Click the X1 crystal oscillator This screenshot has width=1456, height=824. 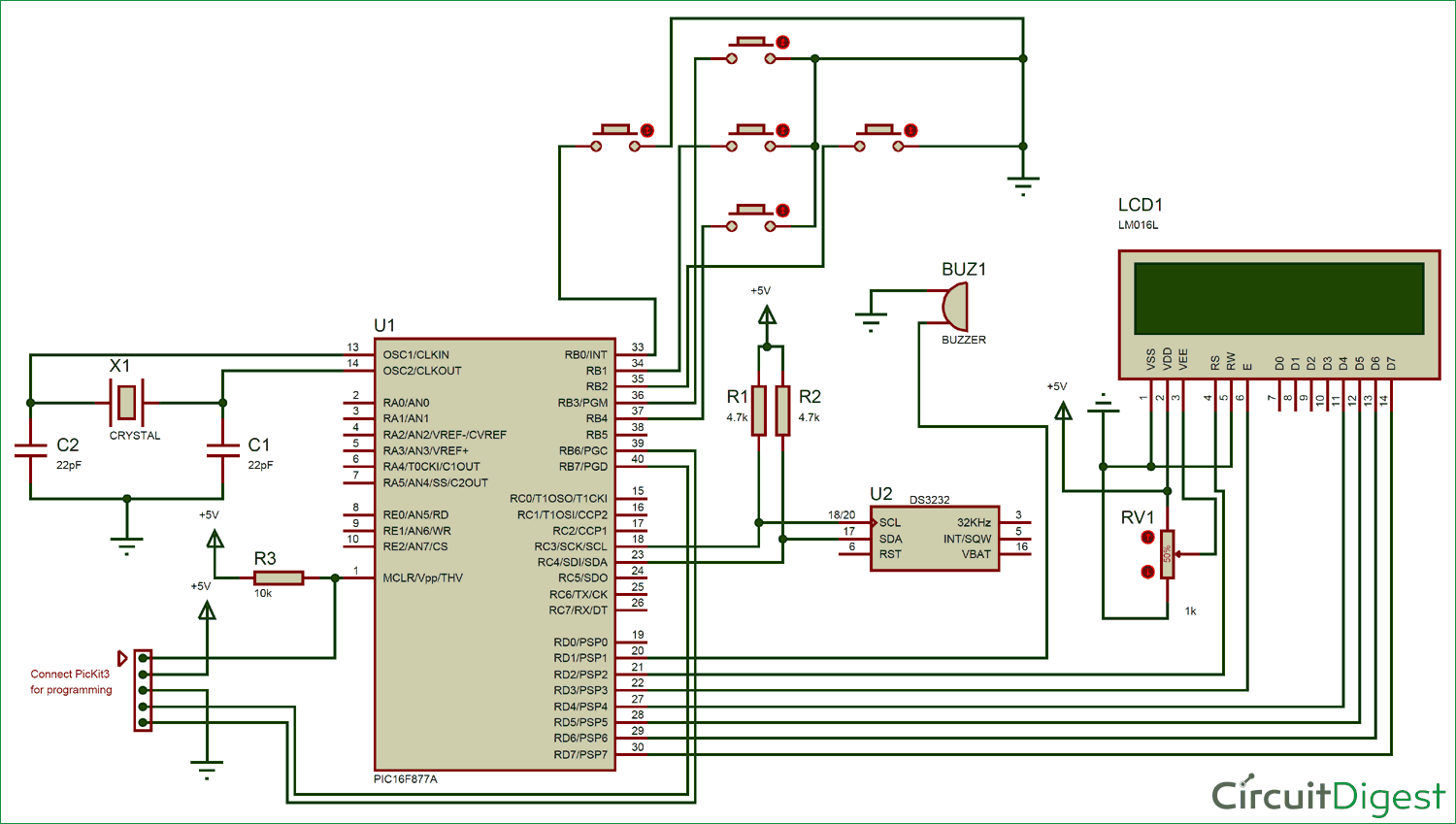pyautogui.click(x=124, y=401)
